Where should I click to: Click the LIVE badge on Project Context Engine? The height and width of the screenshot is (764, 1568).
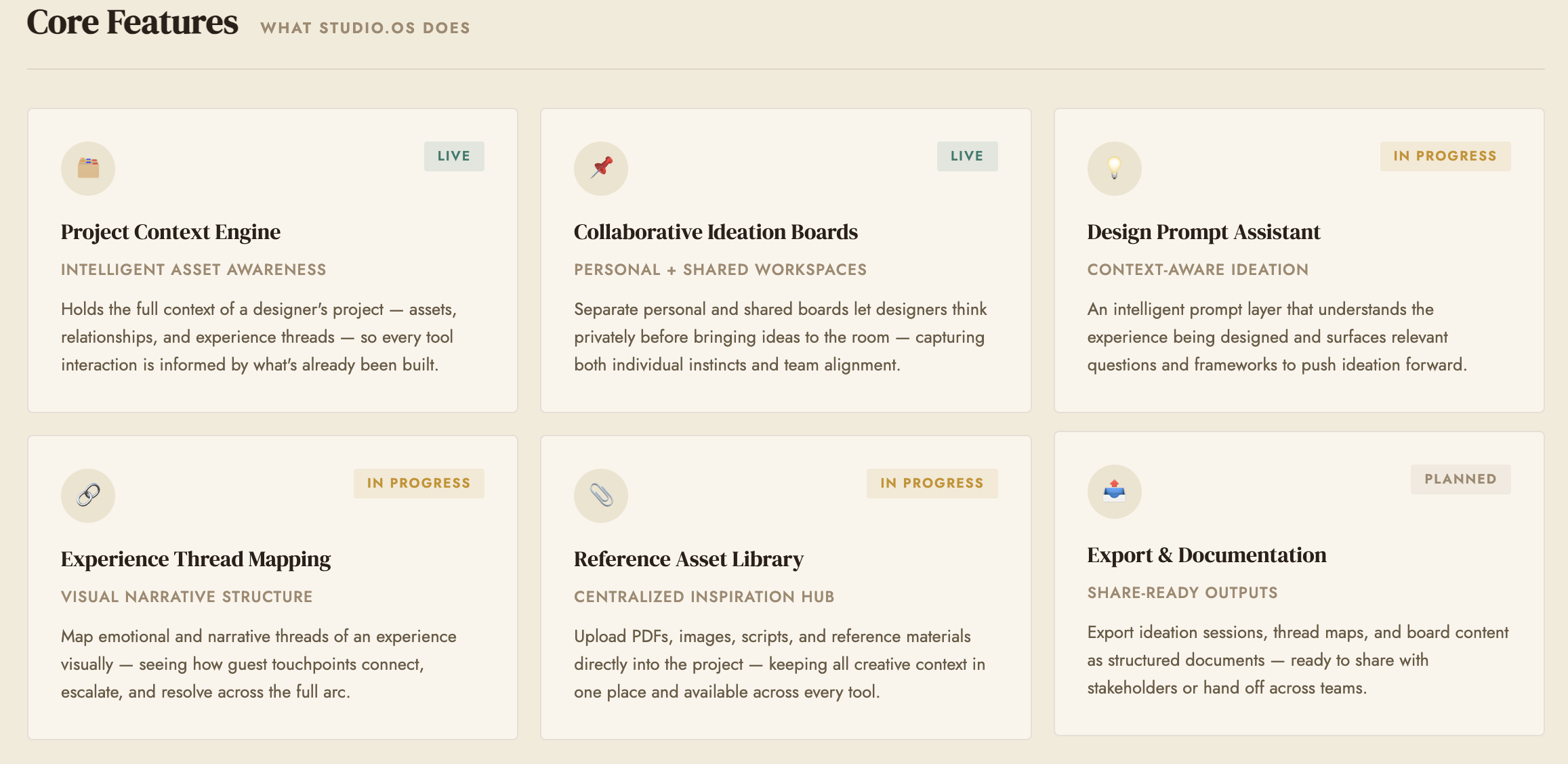pos(454,156)
